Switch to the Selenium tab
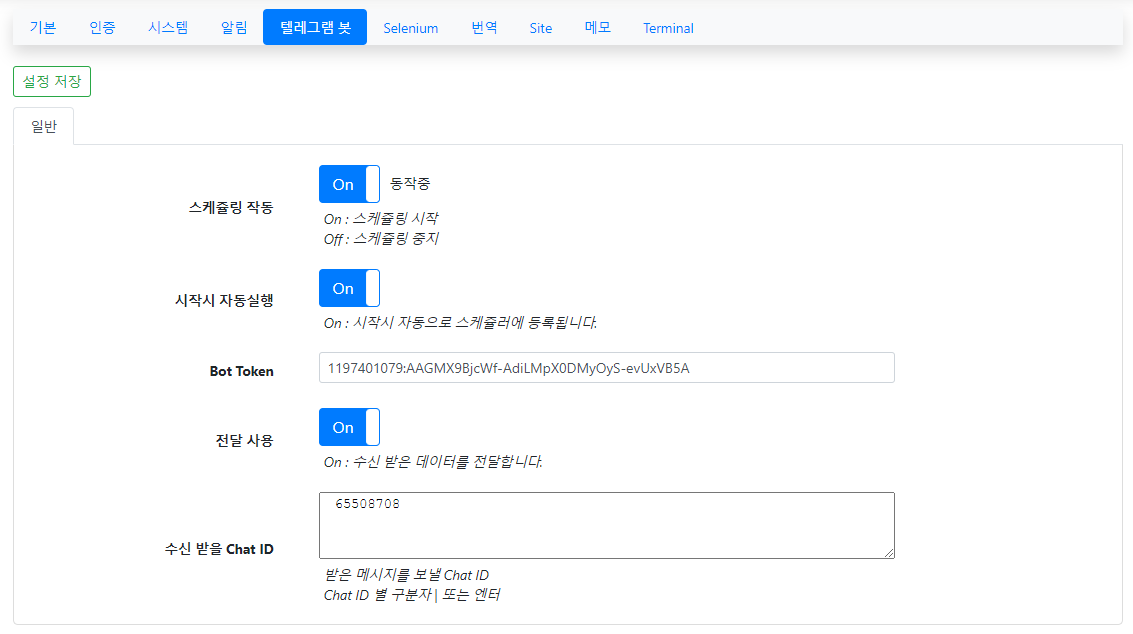The width and height of the screenshot is (1133, 634). [411, 28]
